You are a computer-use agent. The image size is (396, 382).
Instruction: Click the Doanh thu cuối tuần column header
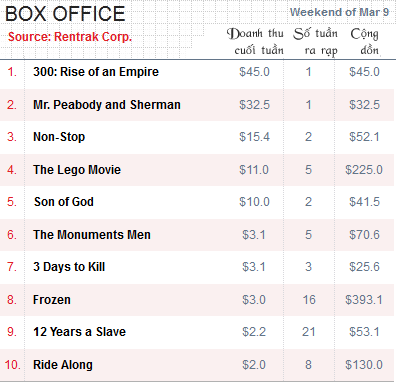click(x=255, y=42)
